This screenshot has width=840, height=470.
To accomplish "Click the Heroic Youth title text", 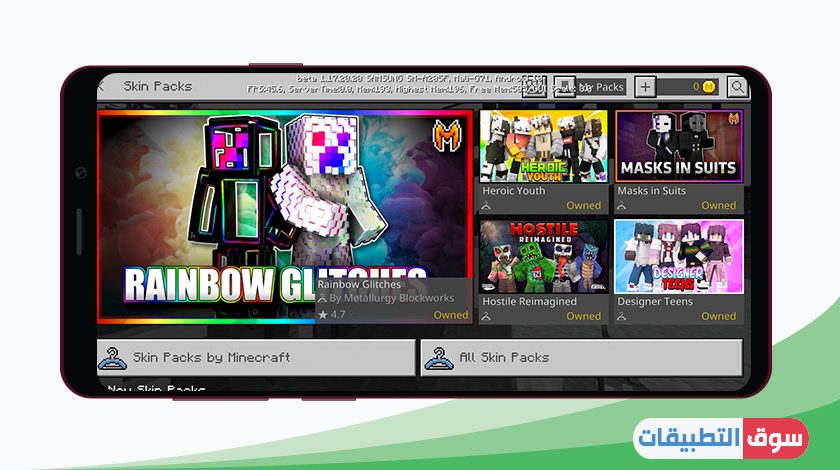I will pos(513,191).
